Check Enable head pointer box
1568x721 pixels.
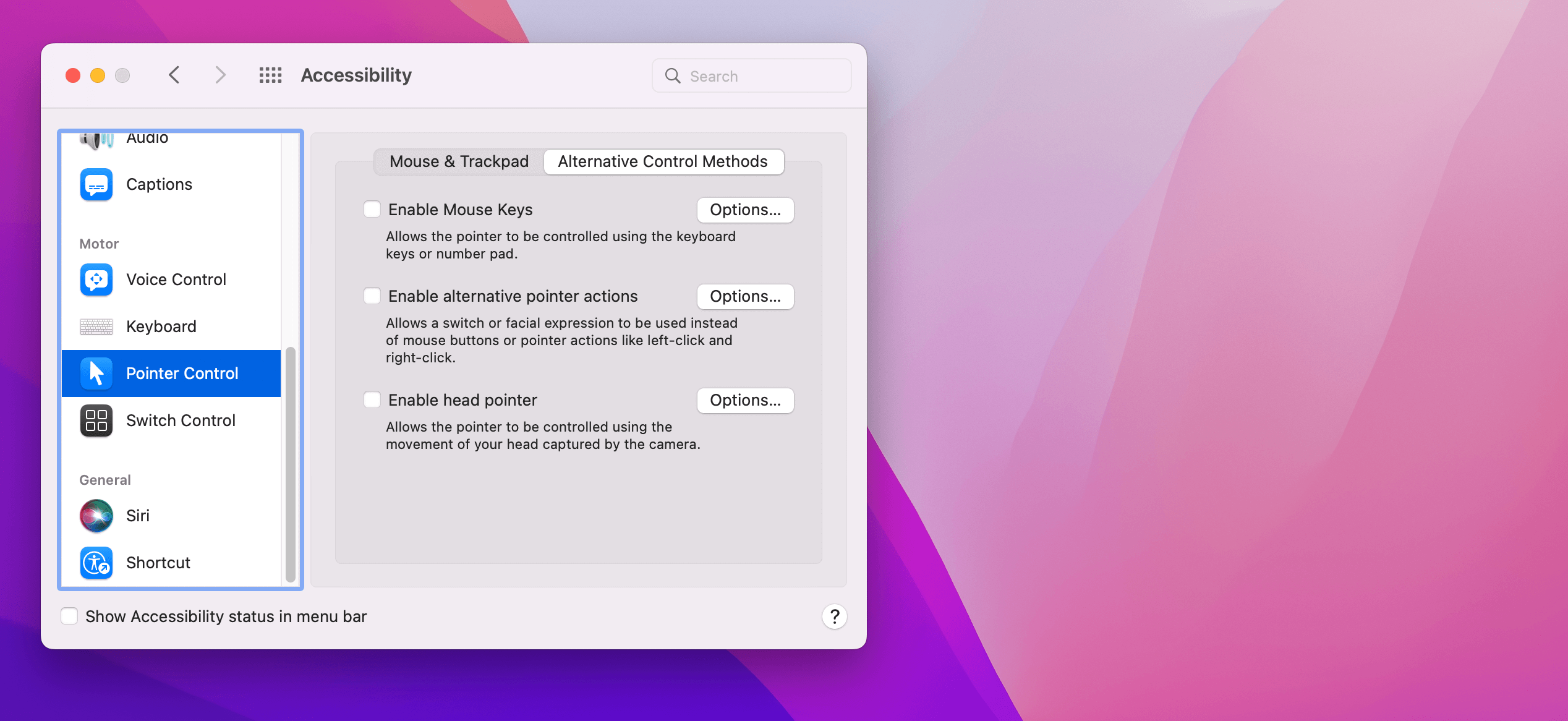point(372,400)
